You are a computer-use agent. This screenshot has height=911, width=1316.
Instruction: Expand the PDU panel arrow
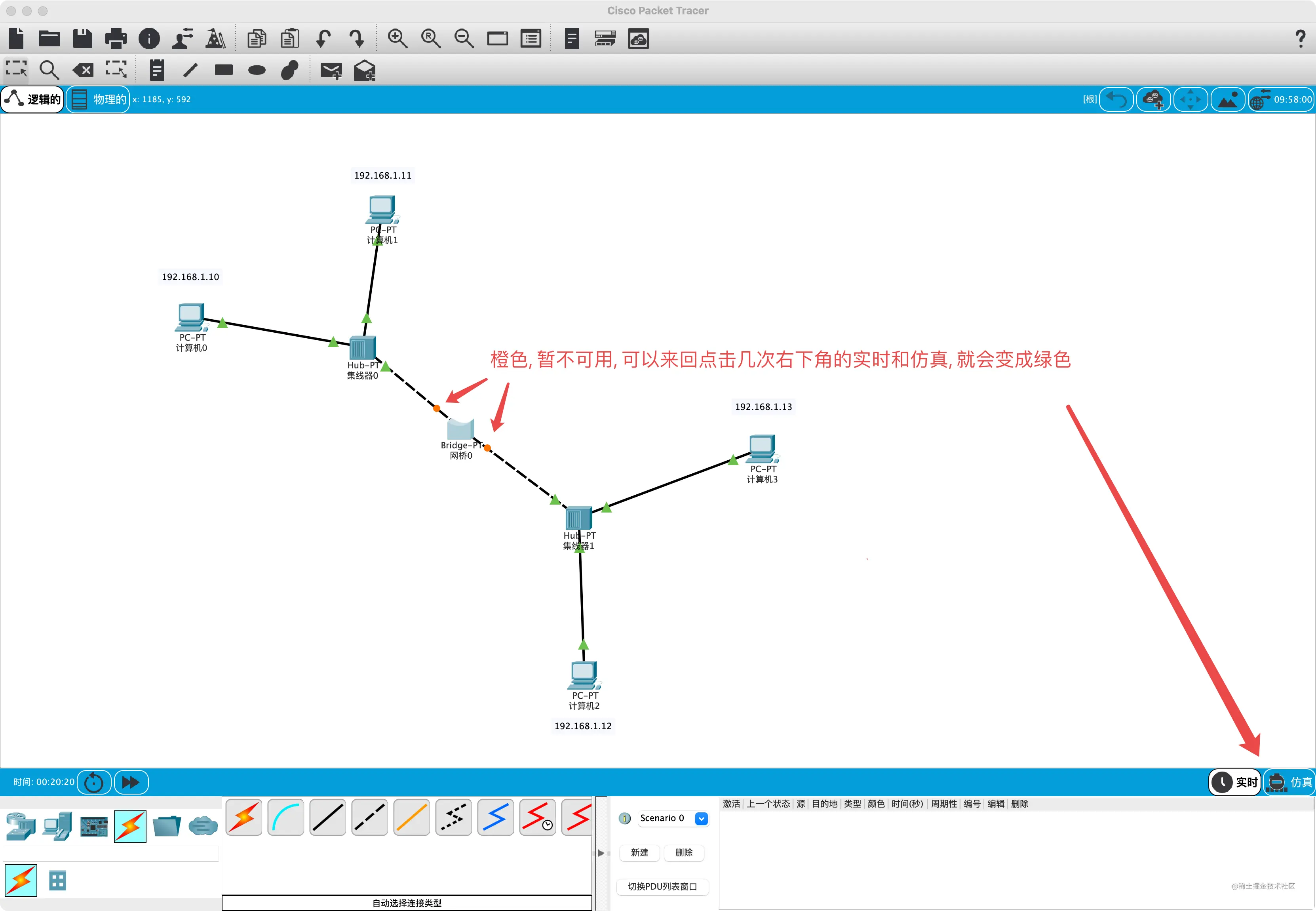[601, 853]
